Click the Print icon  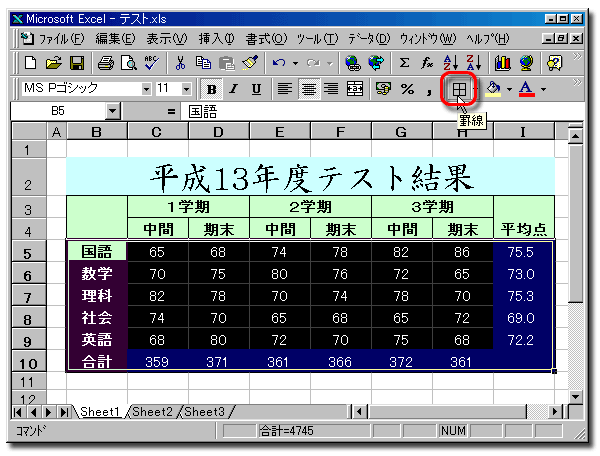click(x=106, y=63)
